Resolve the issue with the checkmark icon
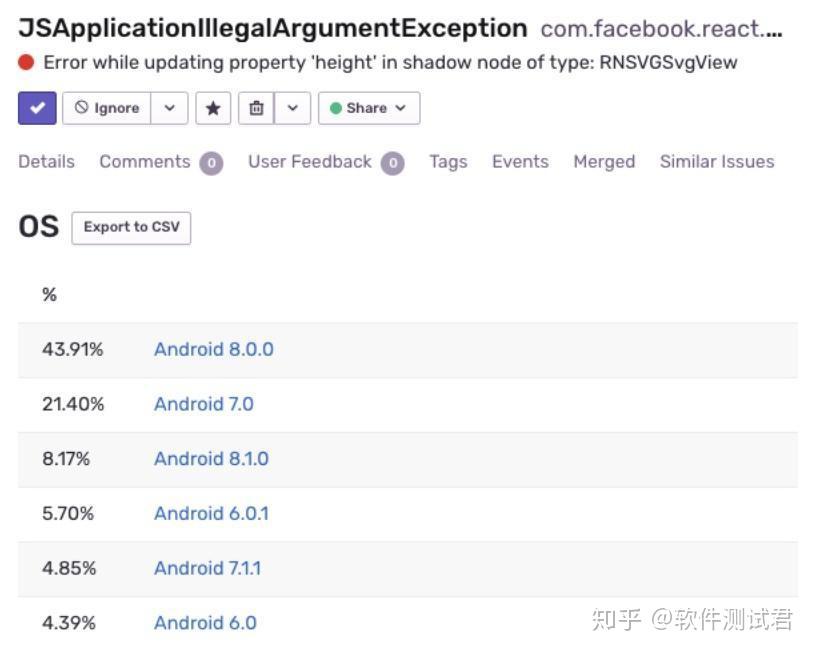Viewport: 814px width, 652px height. click(x=37, y=107)
